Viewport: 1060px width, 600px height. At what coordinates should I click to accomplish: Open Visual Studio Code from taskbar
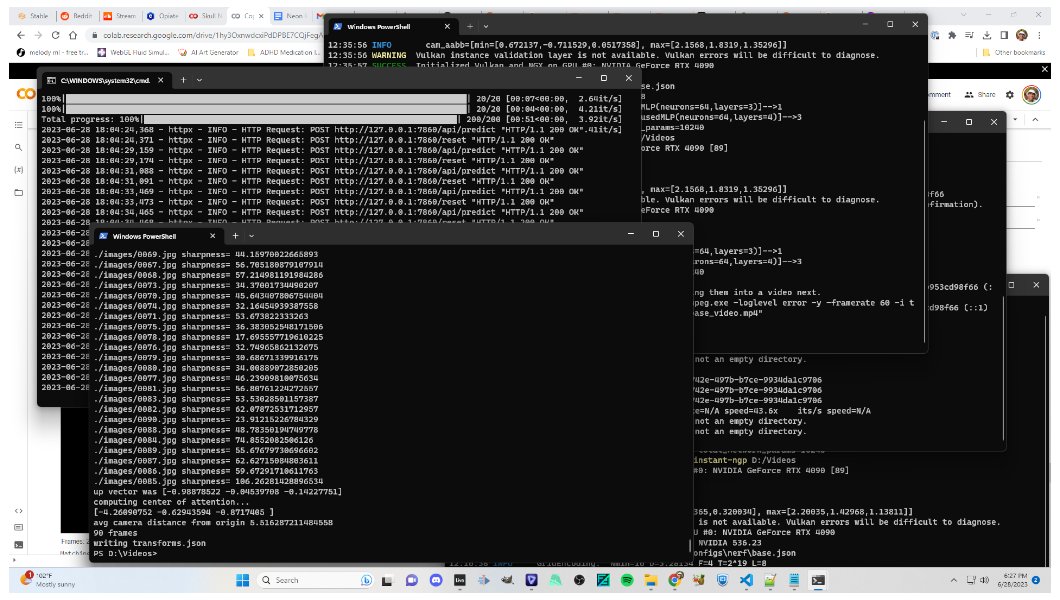click(746, 580)
